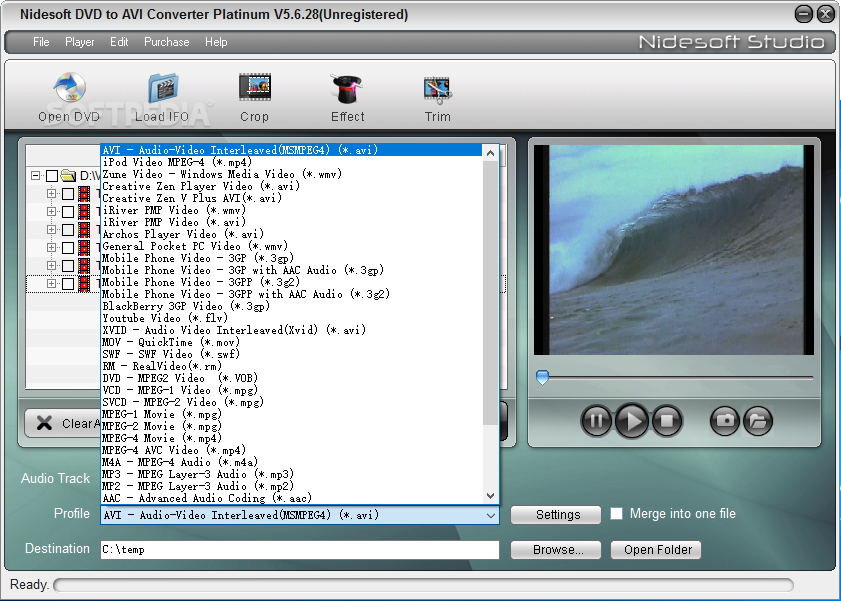Click the video preview image

674,250
